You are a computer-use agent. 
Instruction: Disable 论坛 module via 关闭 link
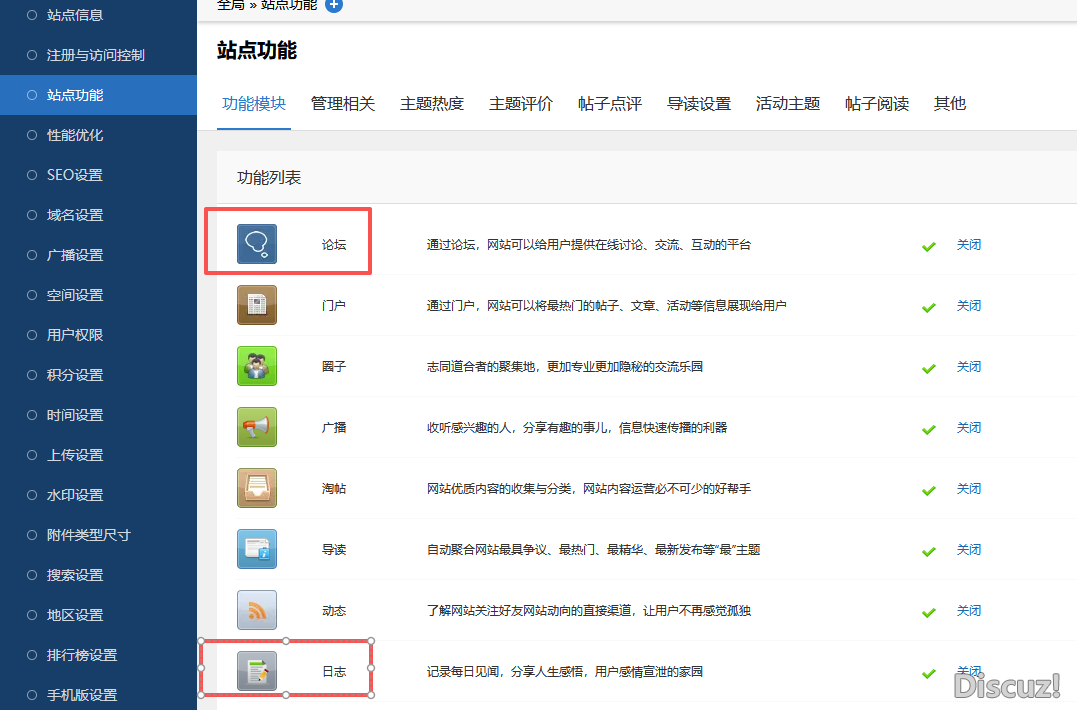968,245
